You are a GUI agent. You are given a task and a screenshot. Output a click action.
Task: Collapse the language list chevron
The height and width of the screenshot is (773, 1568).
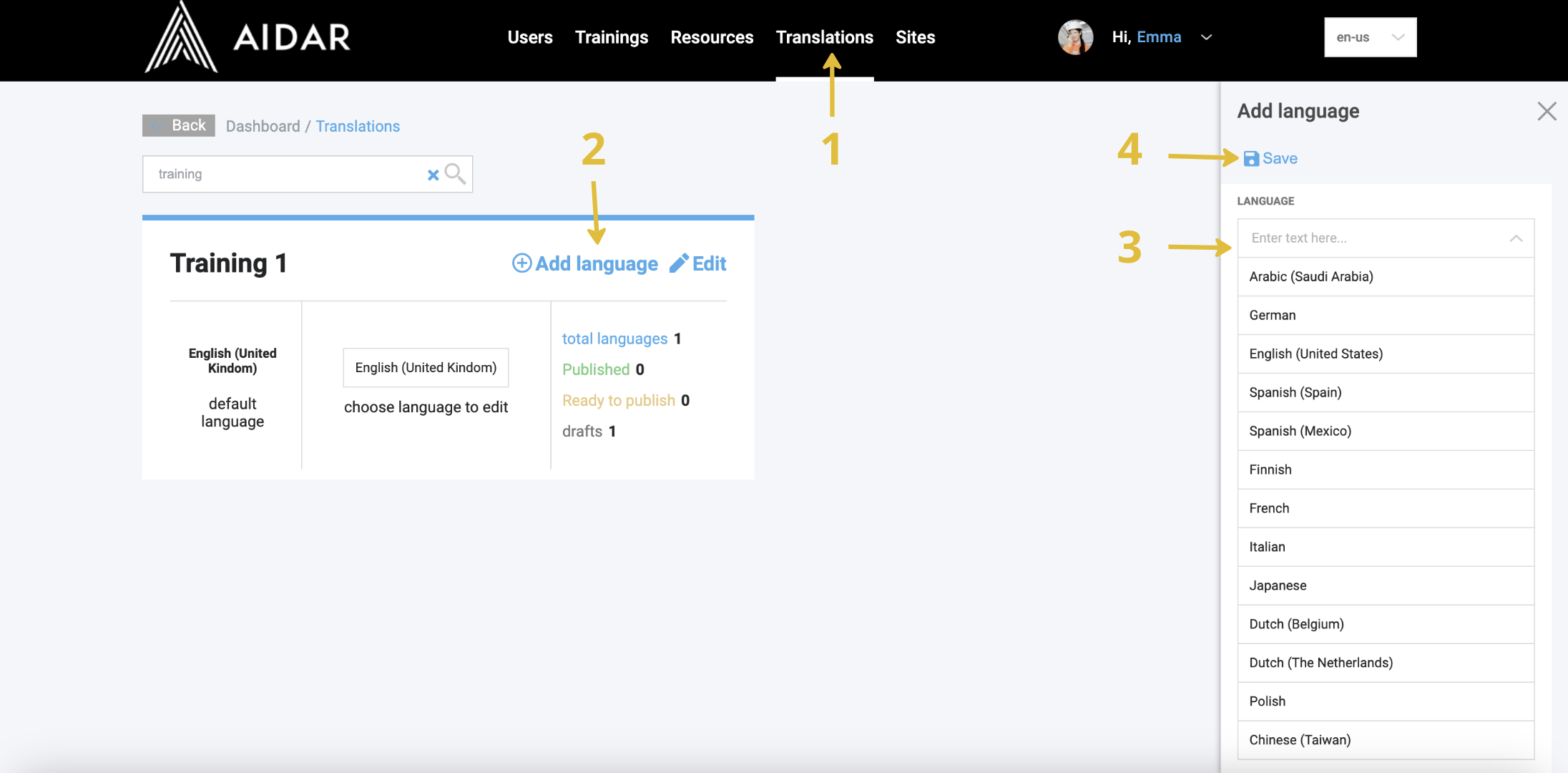(1516, 238)
